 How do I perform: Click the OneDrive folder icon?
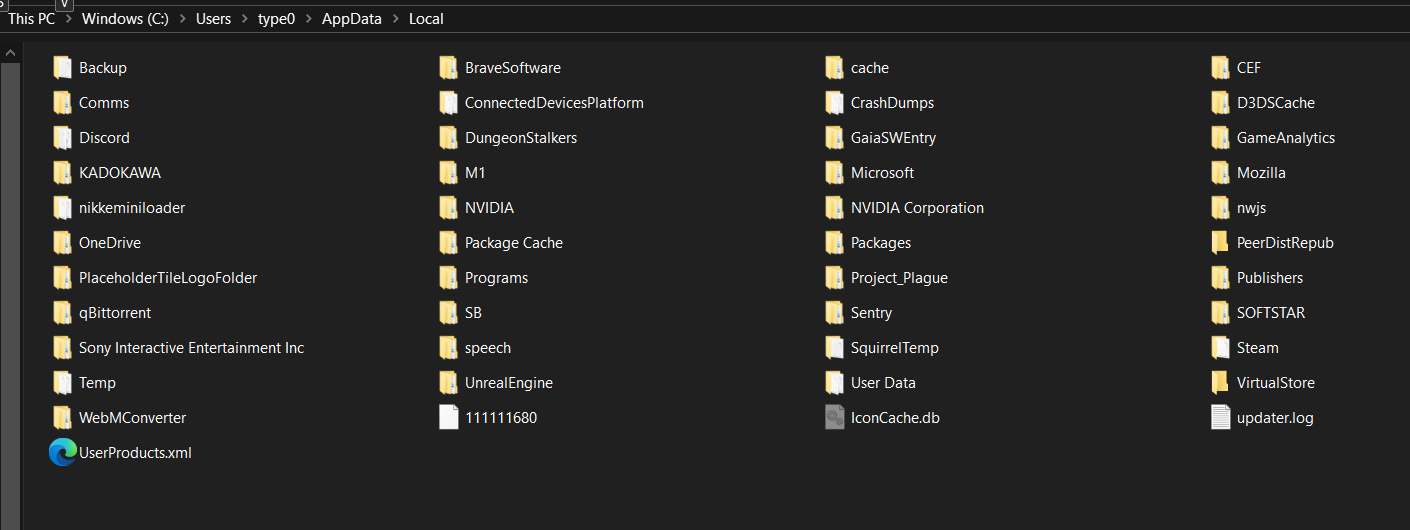click(x=62, y=243)
